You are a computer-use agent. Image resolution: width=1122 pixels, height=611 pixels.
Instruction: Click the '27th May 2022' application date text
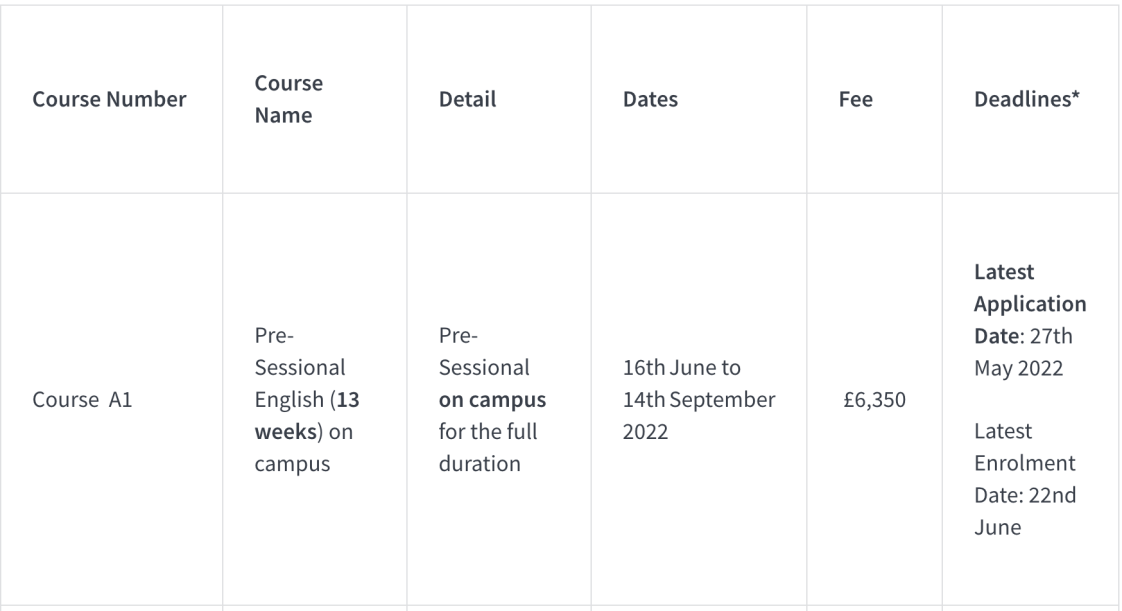point(1023,351)
